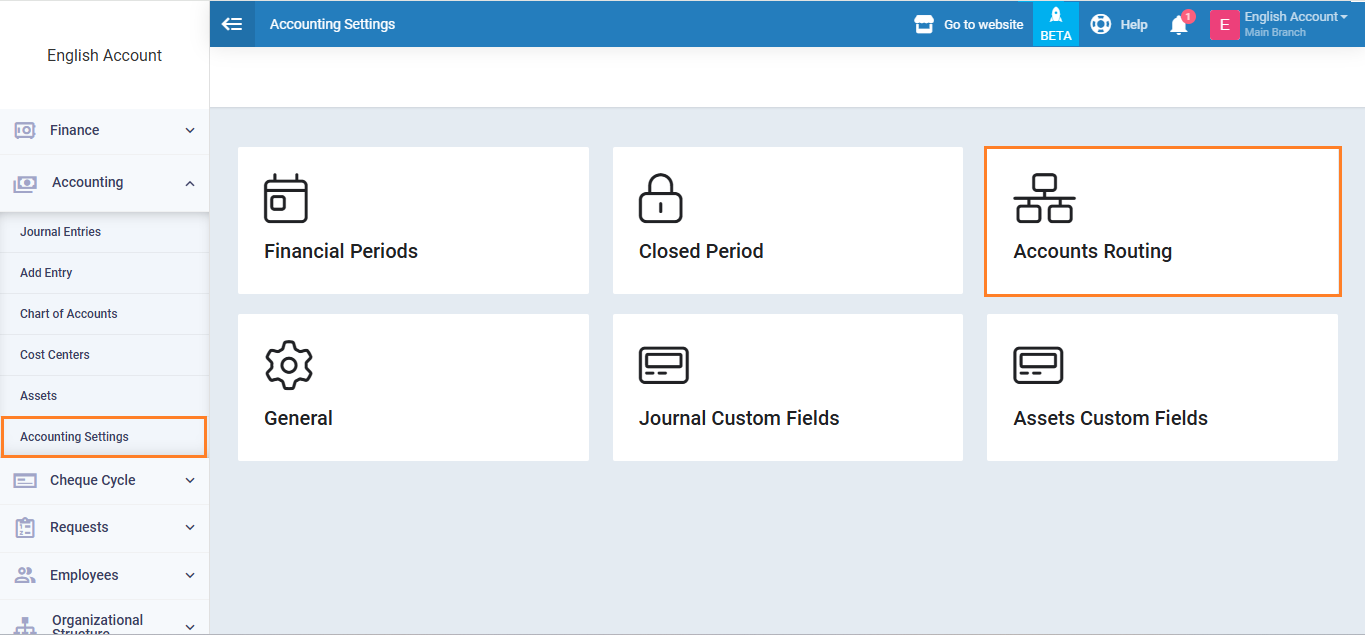Click the padlock icon on Closed Period
The image size is (1365, 635).
660,198
